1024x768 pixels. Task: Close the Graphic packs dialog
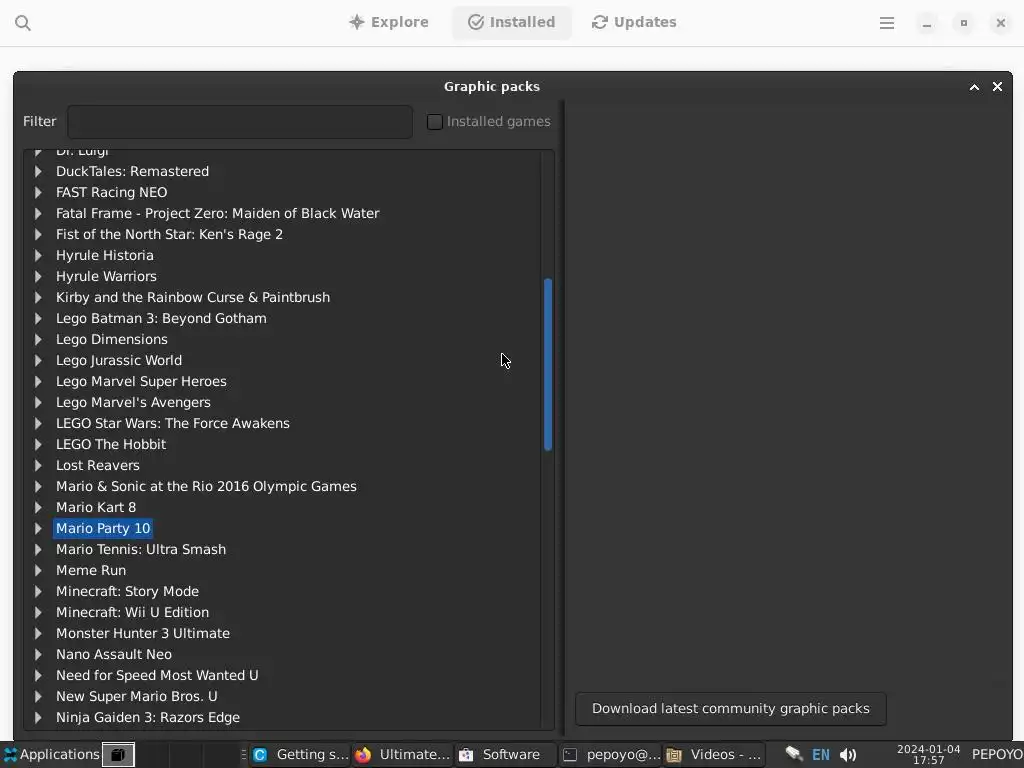[997, 86]
